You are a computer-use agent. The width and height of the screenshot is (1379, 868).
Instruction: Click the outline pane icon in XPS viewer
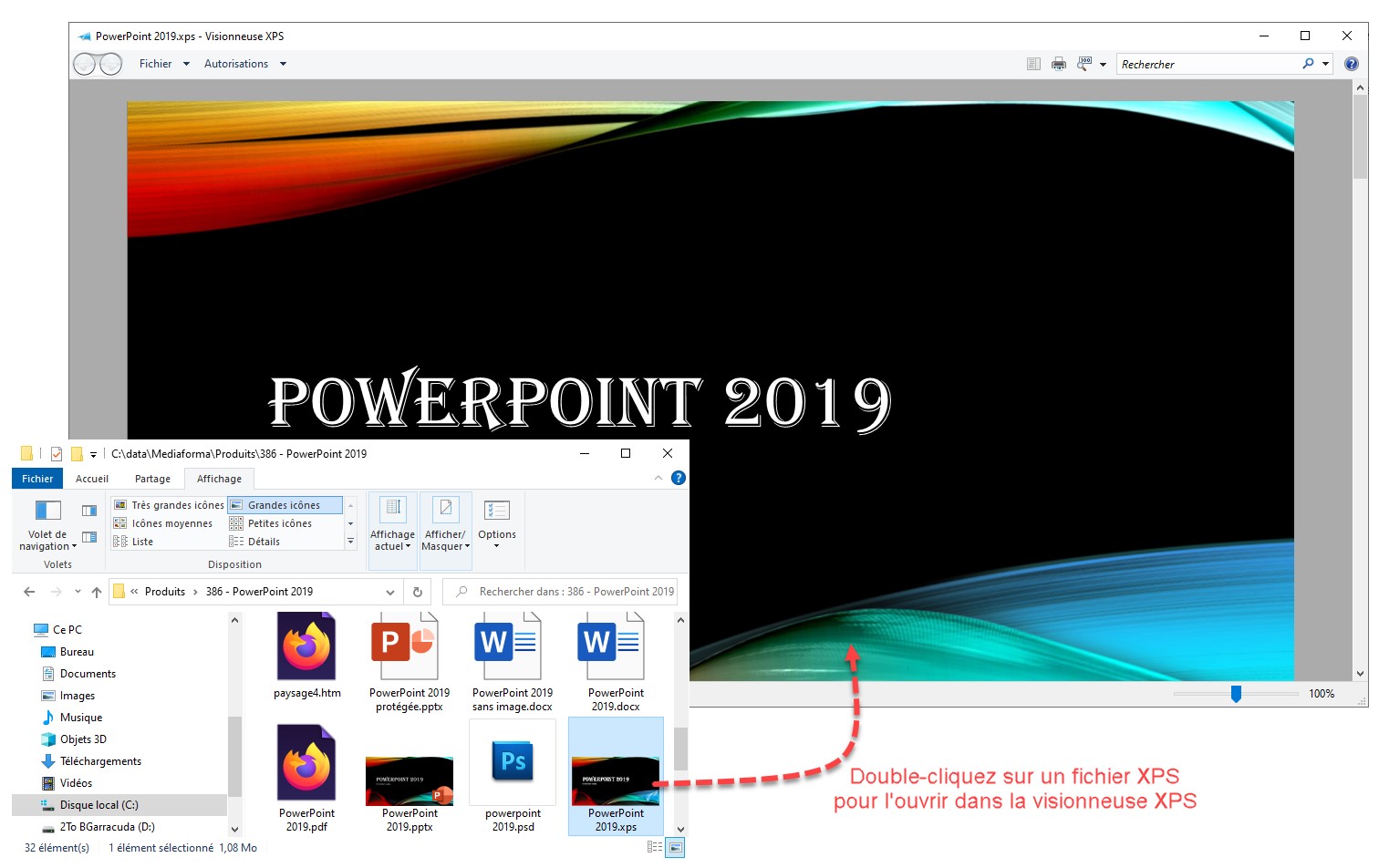pyautogui.click(x=1033, y=64)
